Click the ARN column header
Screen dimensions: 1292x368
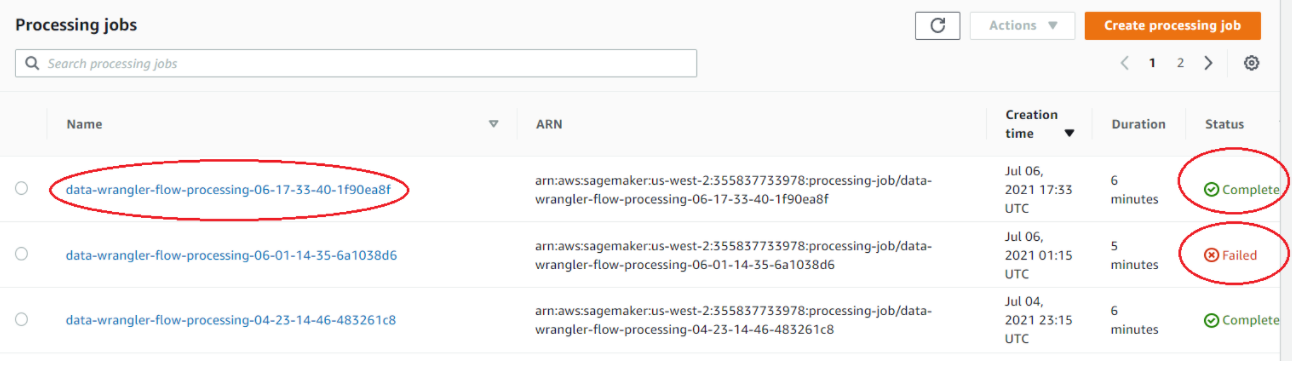(549, 124)
